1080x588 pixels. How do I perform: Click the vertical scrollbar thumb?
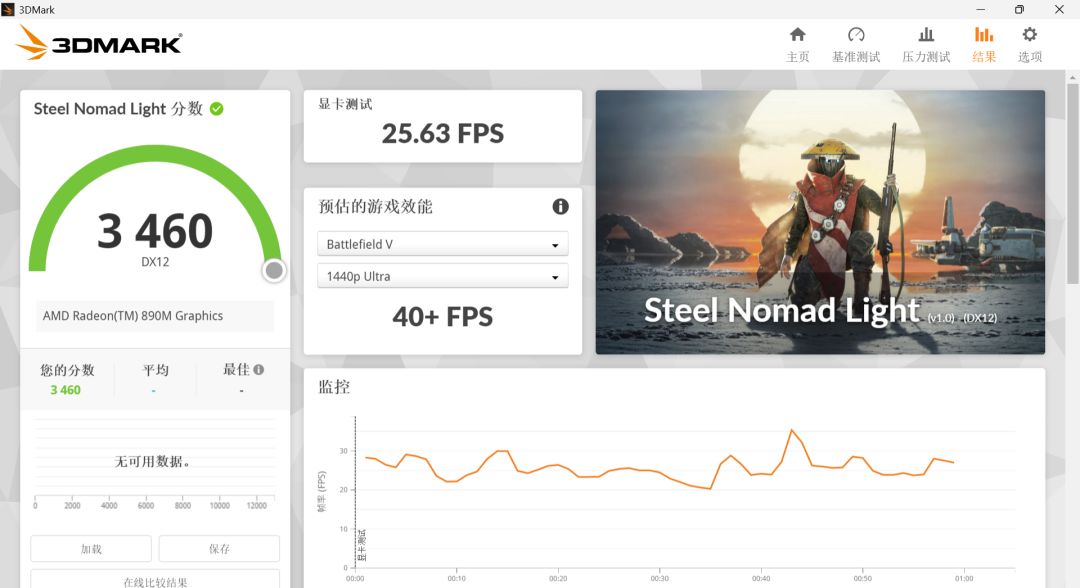click(1072, 182)
